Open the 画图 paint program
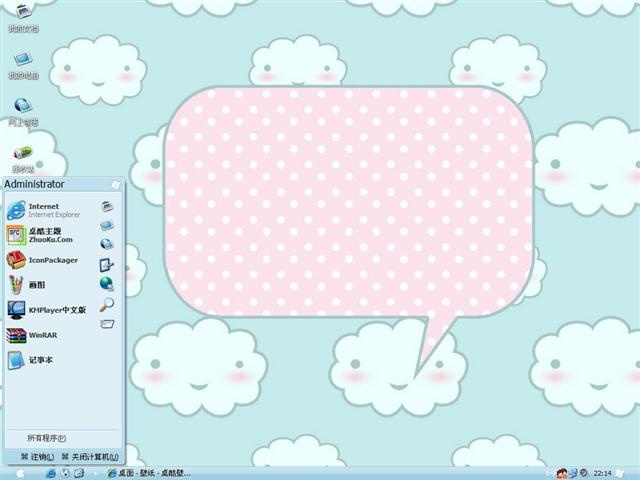Viewport: 640px width, 480px height. pos(27,284)
